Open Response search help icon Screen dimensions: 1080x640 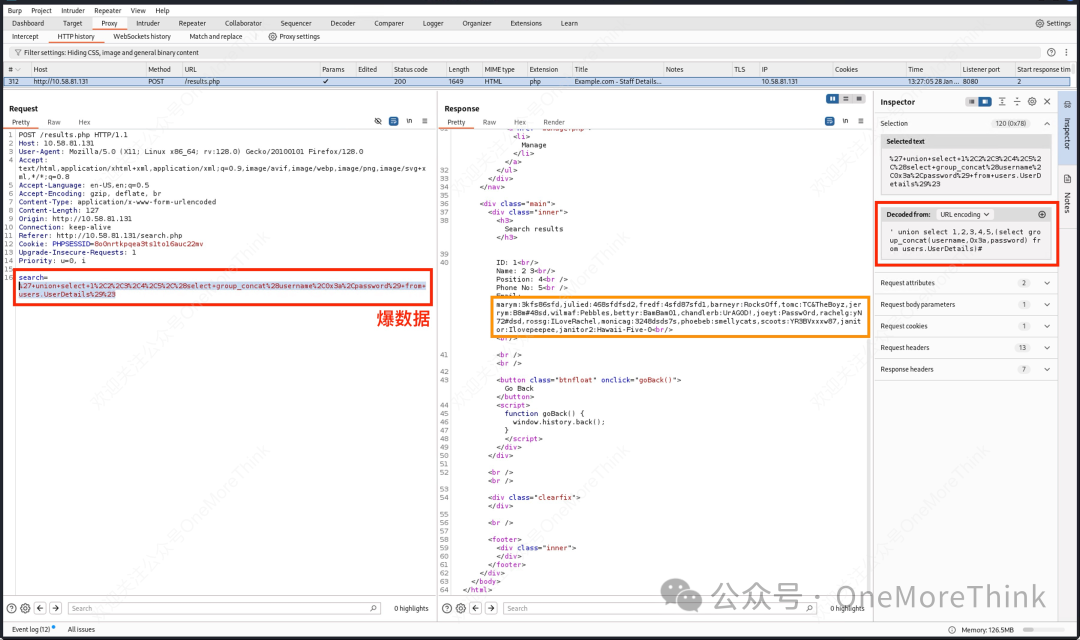[x=446, y=608]
